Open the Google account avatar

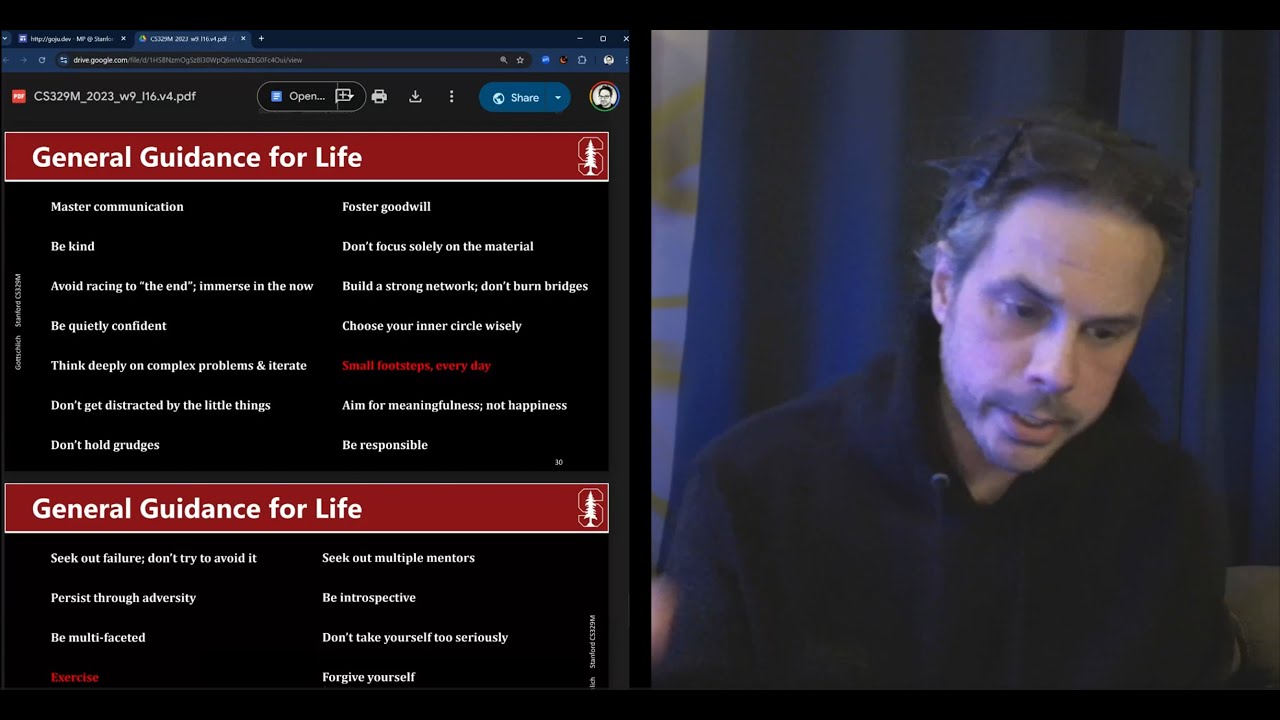click(x=603, y=97)
